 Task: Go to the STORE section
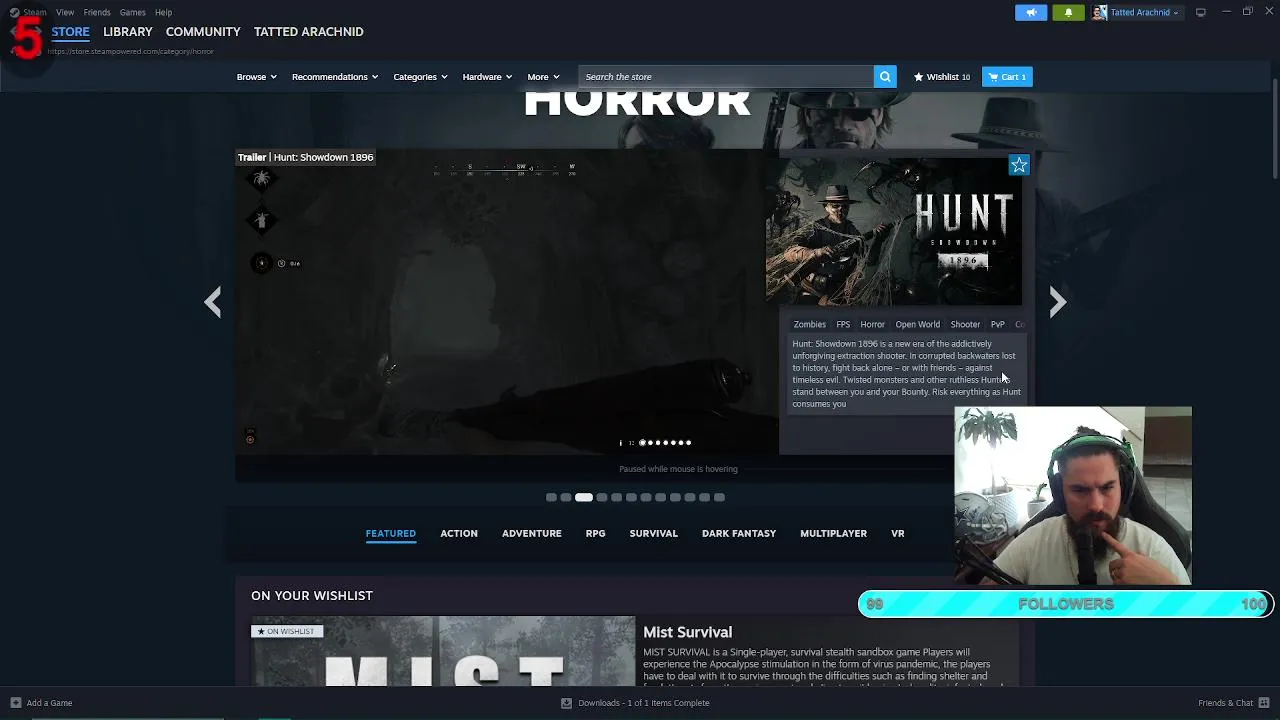71,32
